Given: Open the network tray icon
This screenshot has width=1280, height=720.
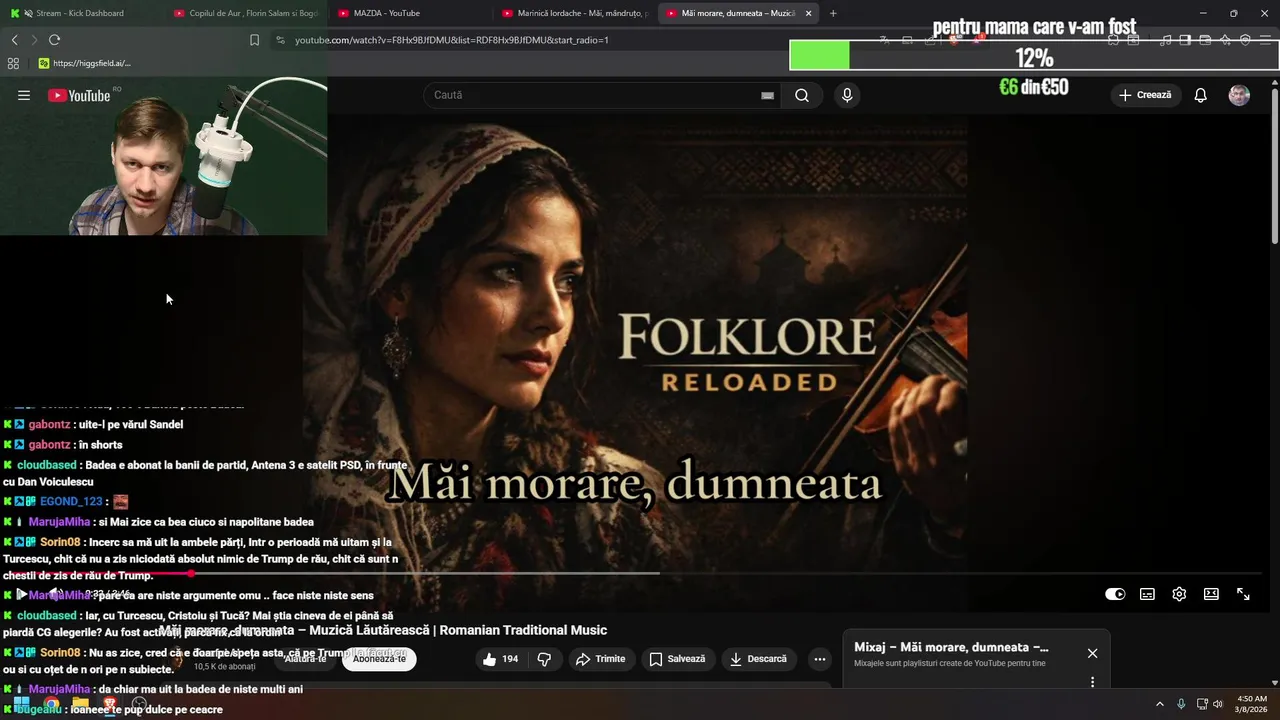Looking at the screenshot, I should (1202, 704).
